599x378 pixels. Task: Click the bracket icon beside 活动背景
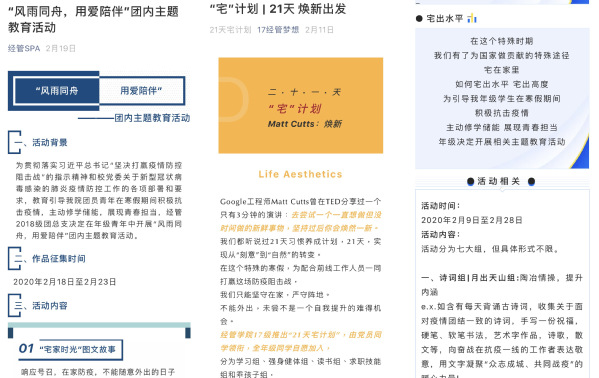click(x=15, y=142)
